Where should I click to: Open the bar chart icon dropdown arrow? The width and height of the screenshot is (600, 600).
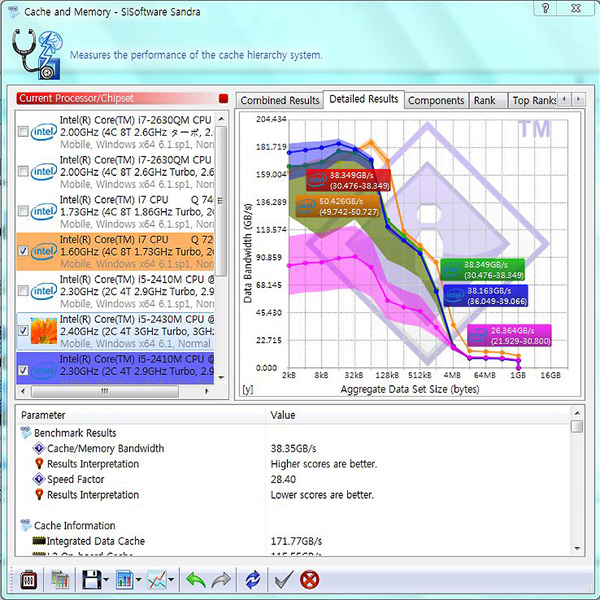(x=138, y=580)
